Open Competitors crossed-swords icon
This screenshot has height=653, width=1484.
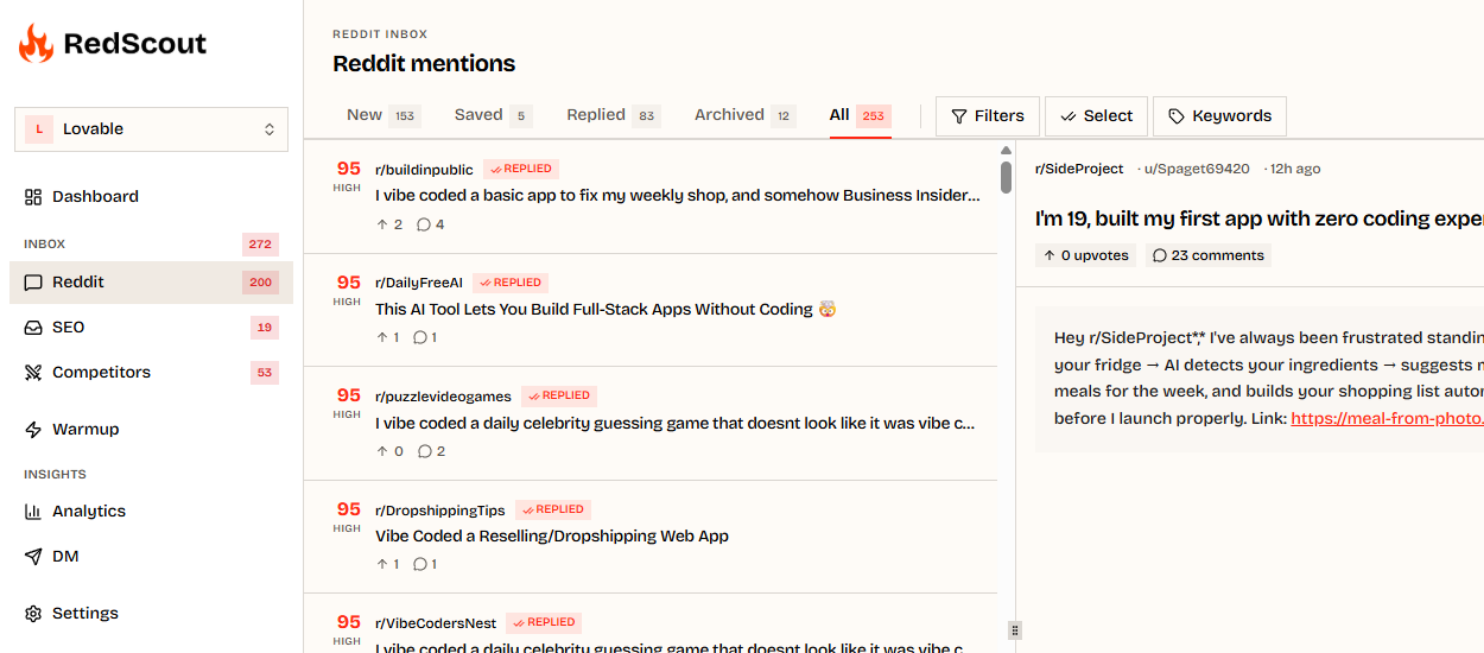pyautogui.click(x=33, y=372)
